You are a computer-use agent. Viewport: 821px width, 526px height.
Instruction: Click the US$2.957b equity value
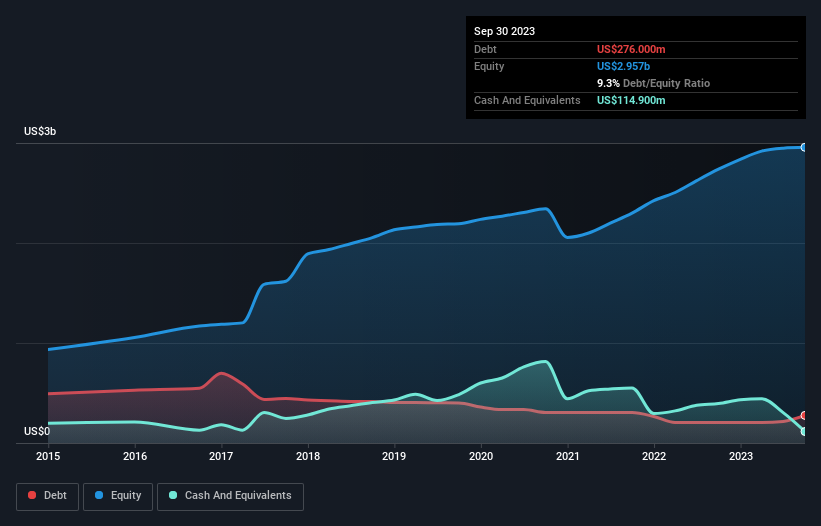coord(623,66)
